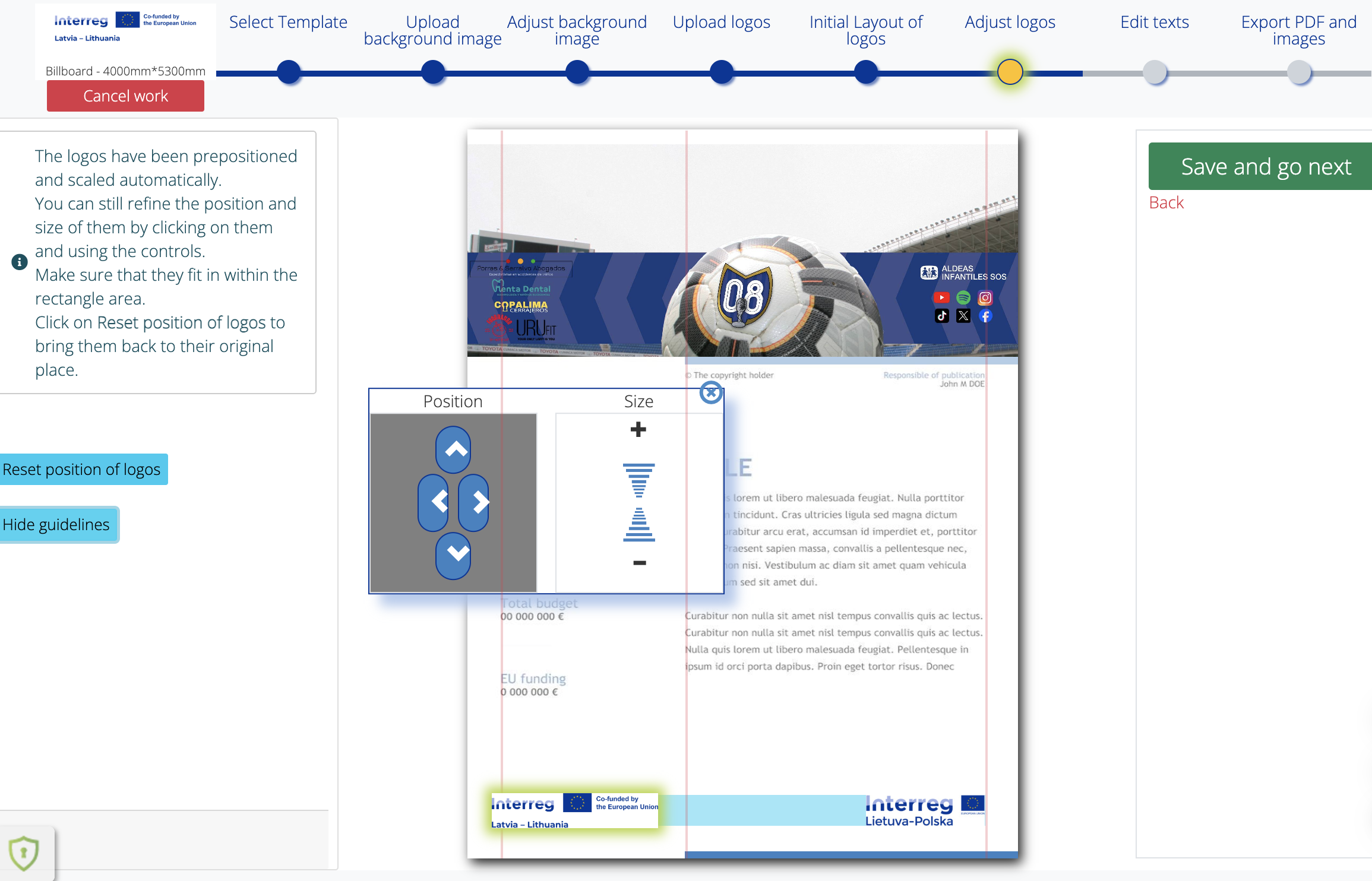Open the Edit texts step
This screenshot has width=1372, height=881.
tap(1155, 22)
